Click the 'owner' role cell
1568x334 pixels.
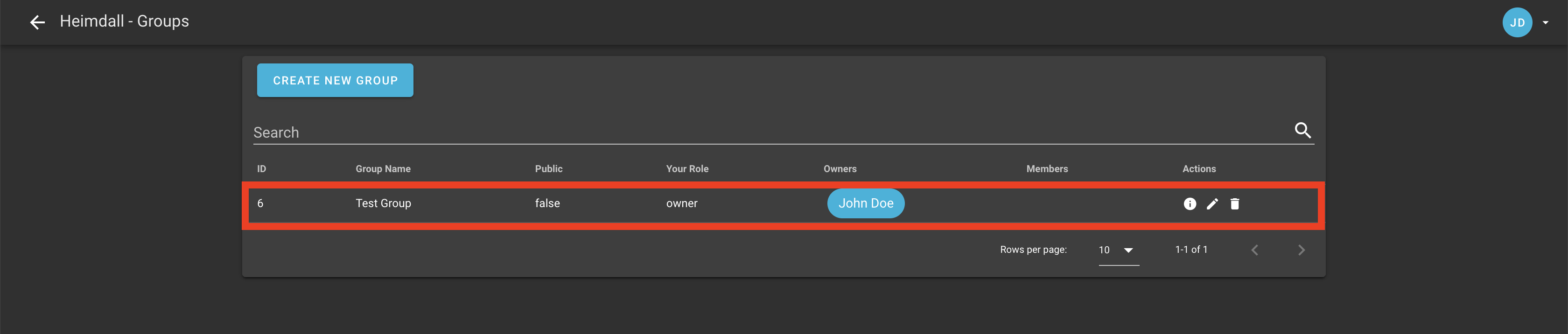click(682, 203)
